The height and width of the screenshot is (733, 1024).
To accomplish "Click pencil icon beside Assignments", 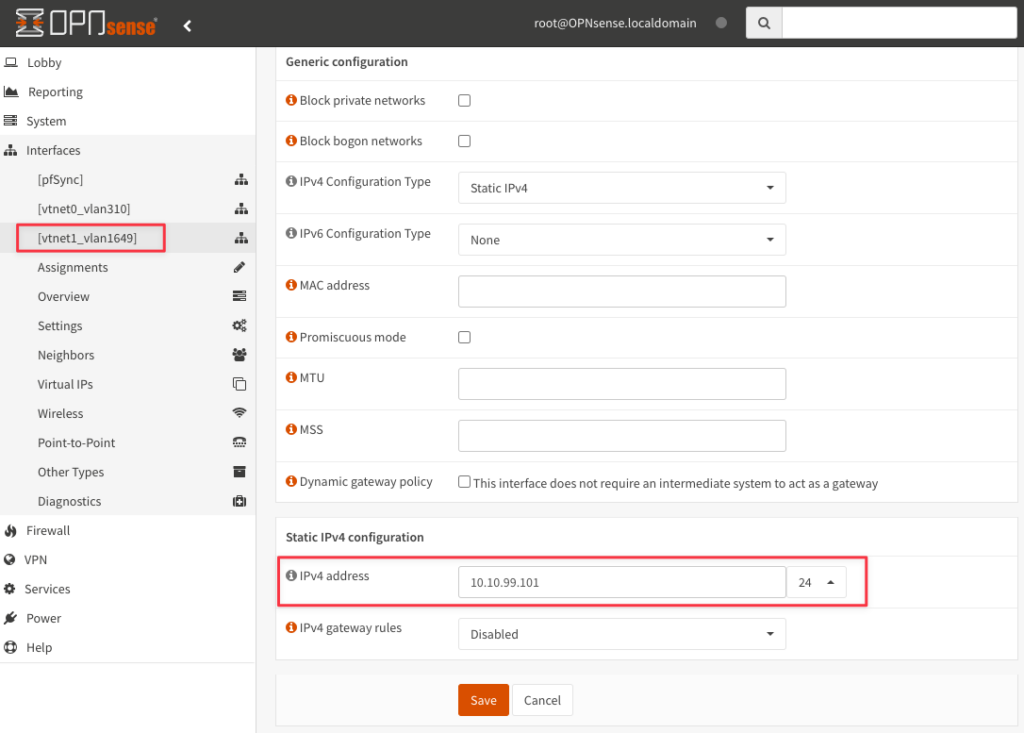I will [240, 267].
